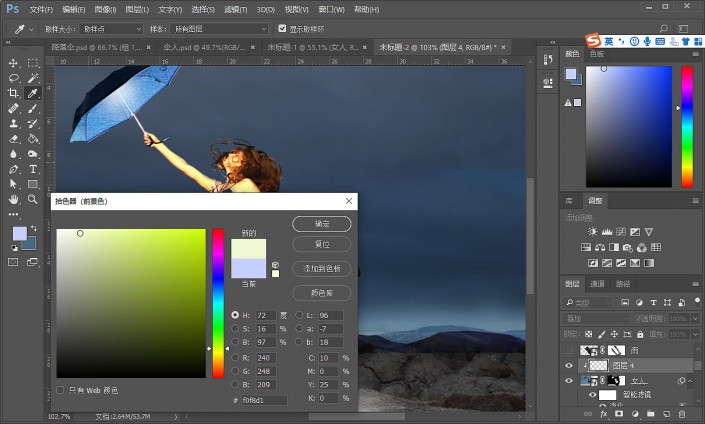
Task: Click the 确定 button in the color picker
Action: pos(321,225)
